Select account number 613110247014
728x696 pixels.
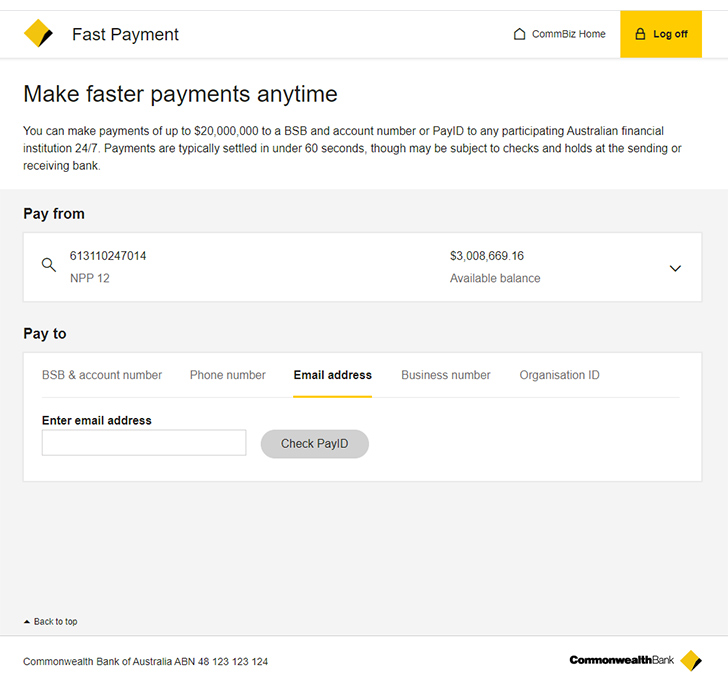(108, 256)
